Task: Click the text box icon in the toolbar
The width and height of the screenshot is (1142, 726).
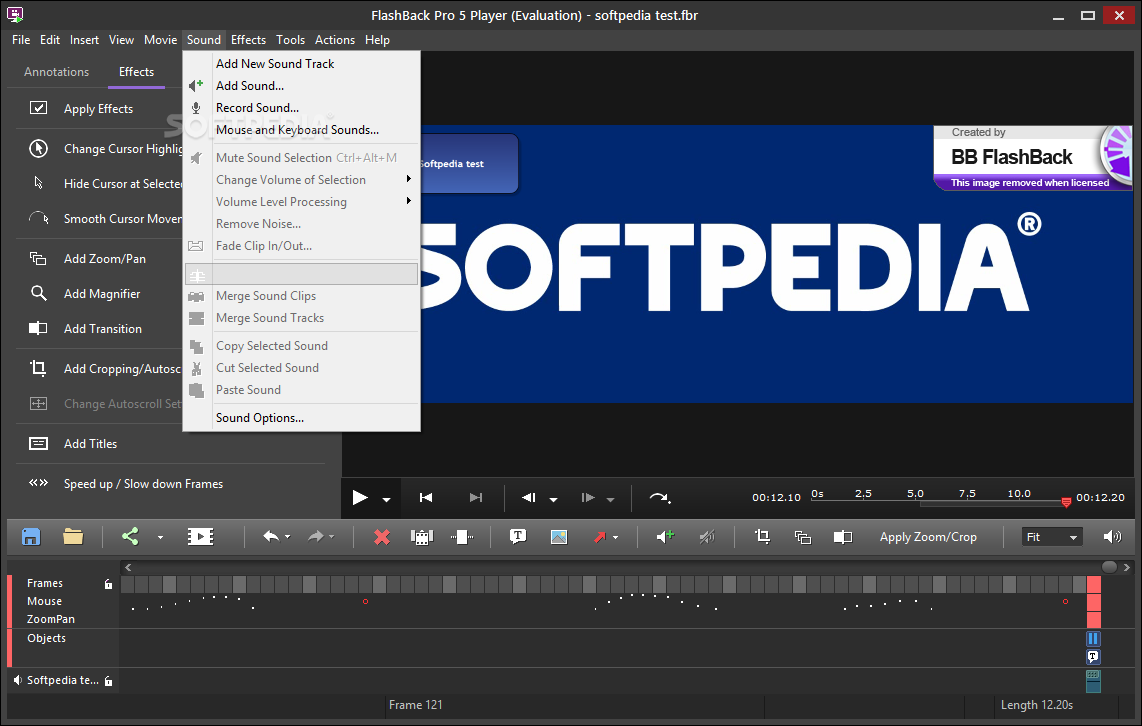Action: click(x=518, y=537)
